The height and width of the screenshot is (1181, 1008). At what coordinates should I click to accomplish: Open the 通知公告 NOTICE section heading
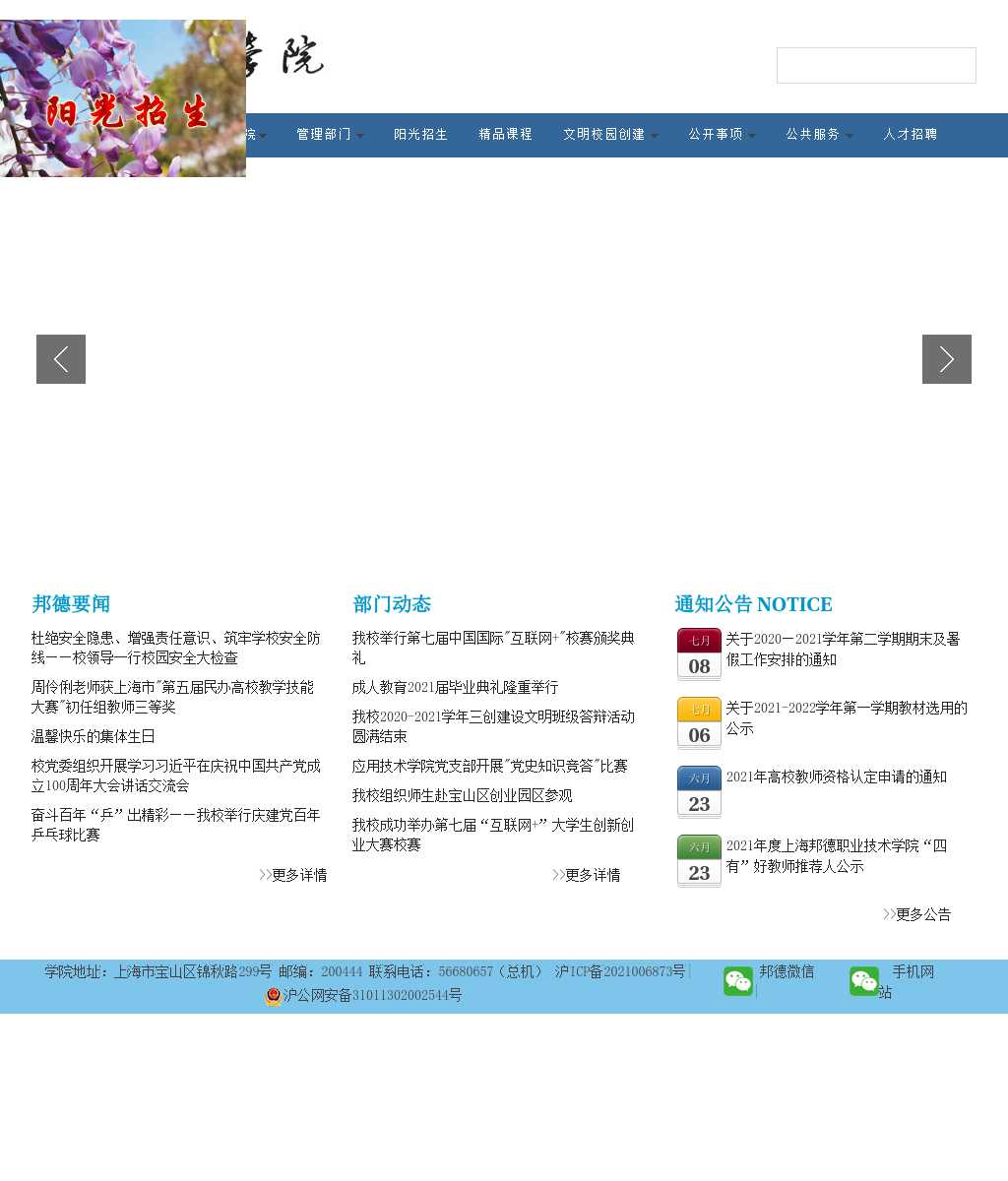point(754,604)
